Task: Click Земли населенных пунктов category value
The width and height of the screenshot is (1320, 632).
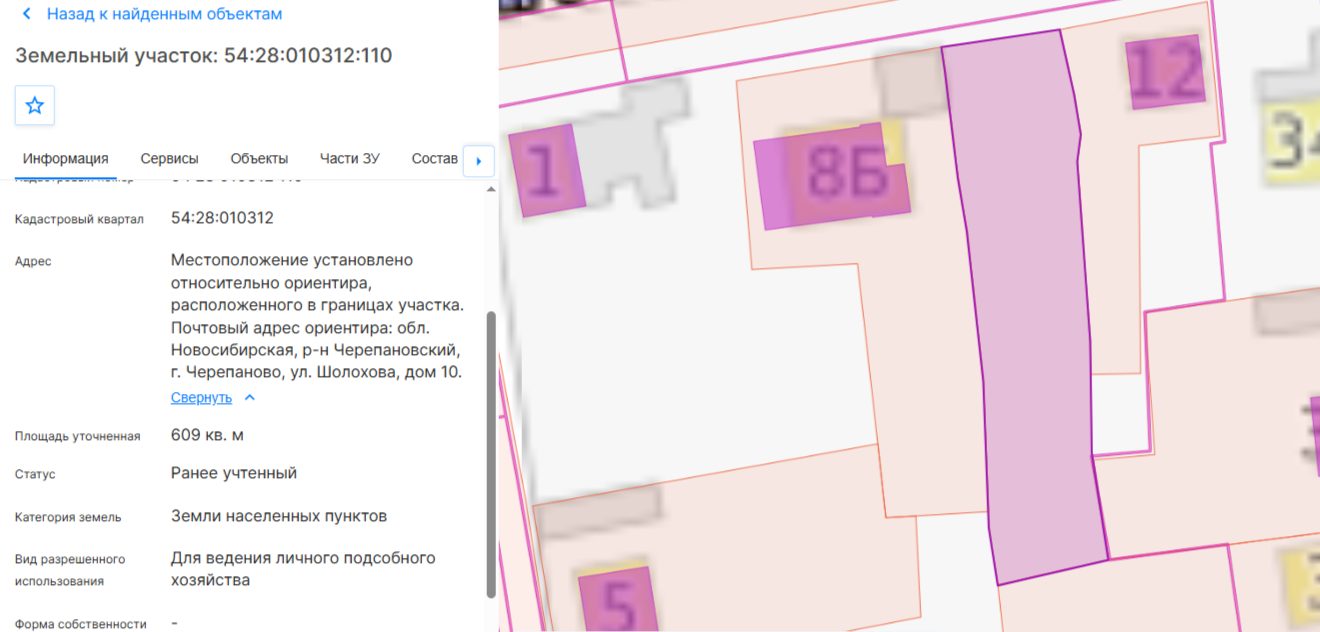Action: coord(279,517)
